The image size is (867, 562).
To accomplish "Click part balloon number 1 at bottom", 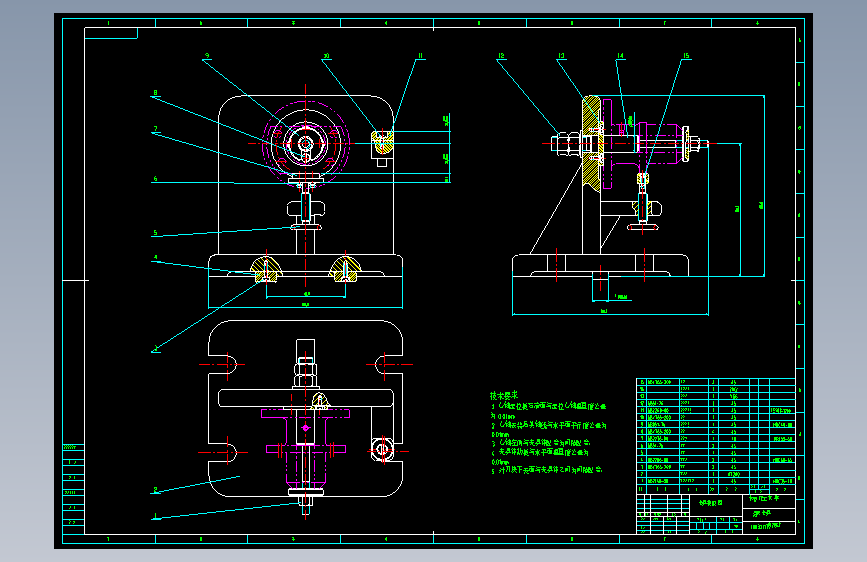I will [155, 516].
